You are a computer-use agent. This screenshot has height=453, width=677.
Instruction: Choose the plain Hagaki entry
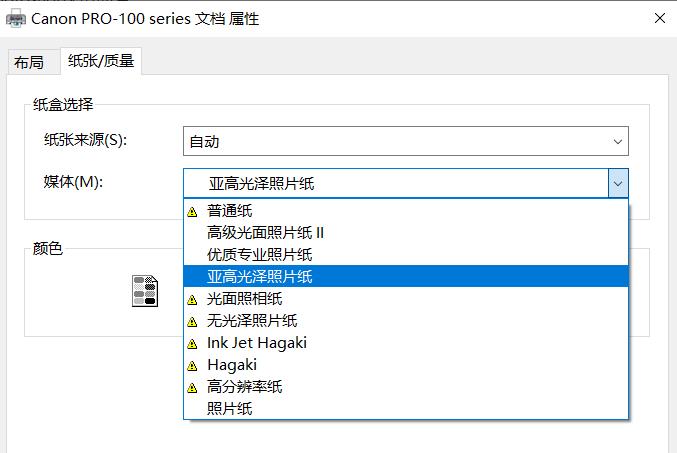pyautogui.click(x=405, y=365)
